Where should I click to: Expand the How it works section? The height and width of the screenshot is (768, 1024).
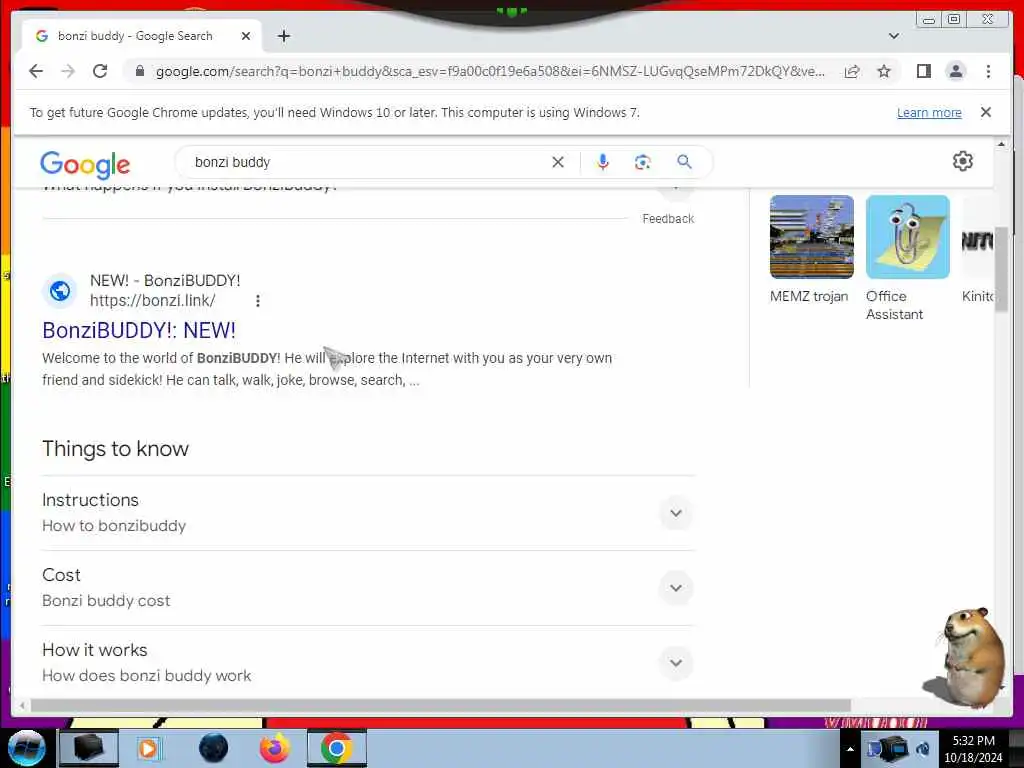[367, 663]
